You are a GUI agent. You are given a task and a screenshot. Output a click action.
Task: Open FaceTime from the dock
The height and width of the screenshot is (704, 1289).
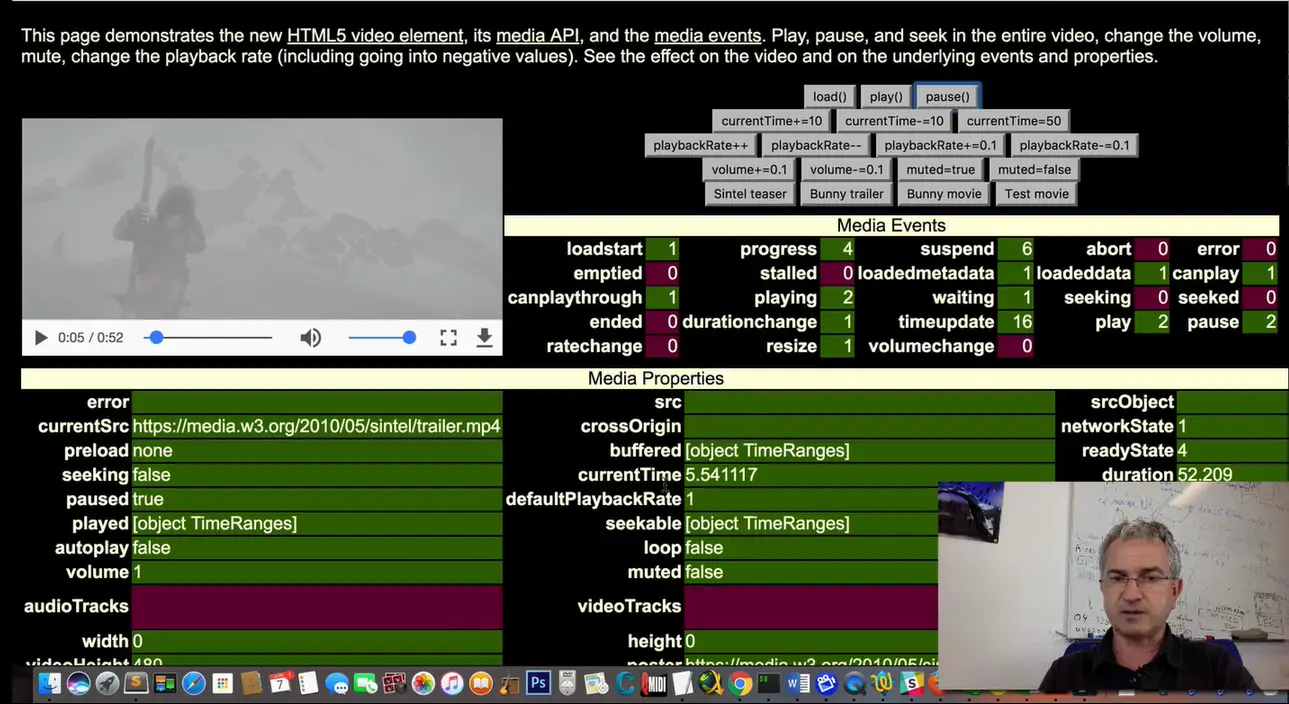[365, 684]
